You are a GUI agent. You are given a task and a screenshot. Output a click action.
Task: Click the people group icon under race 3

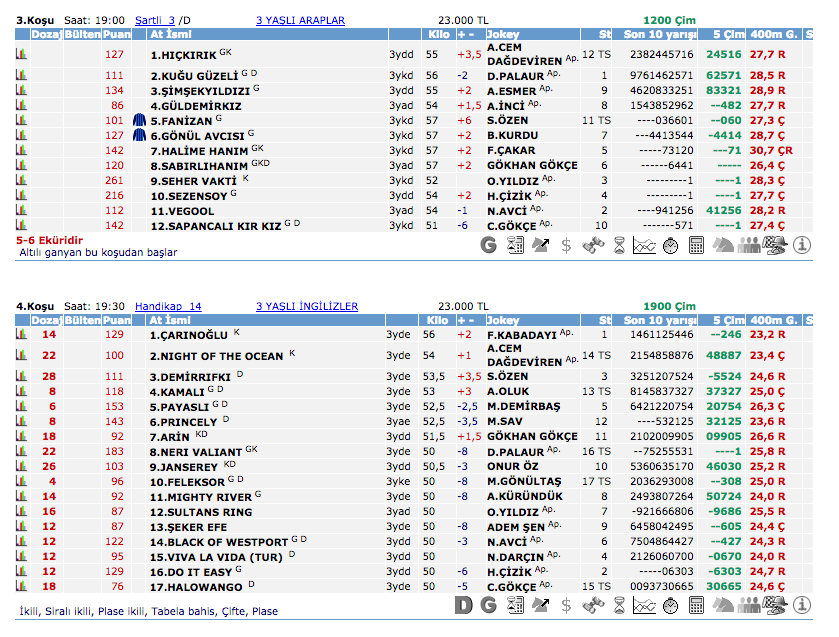pyautogui.click(x=749, y=244)
